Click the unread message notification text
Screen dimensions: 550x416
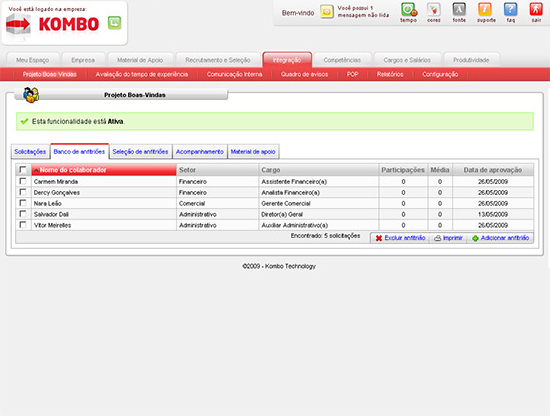pyautogui.click(x=363, y=12)
